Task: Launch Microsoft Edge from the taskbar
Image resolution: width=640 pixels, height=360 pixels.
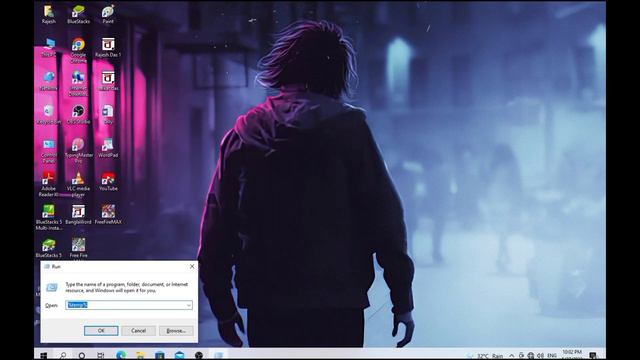Action: coord(121,356)
